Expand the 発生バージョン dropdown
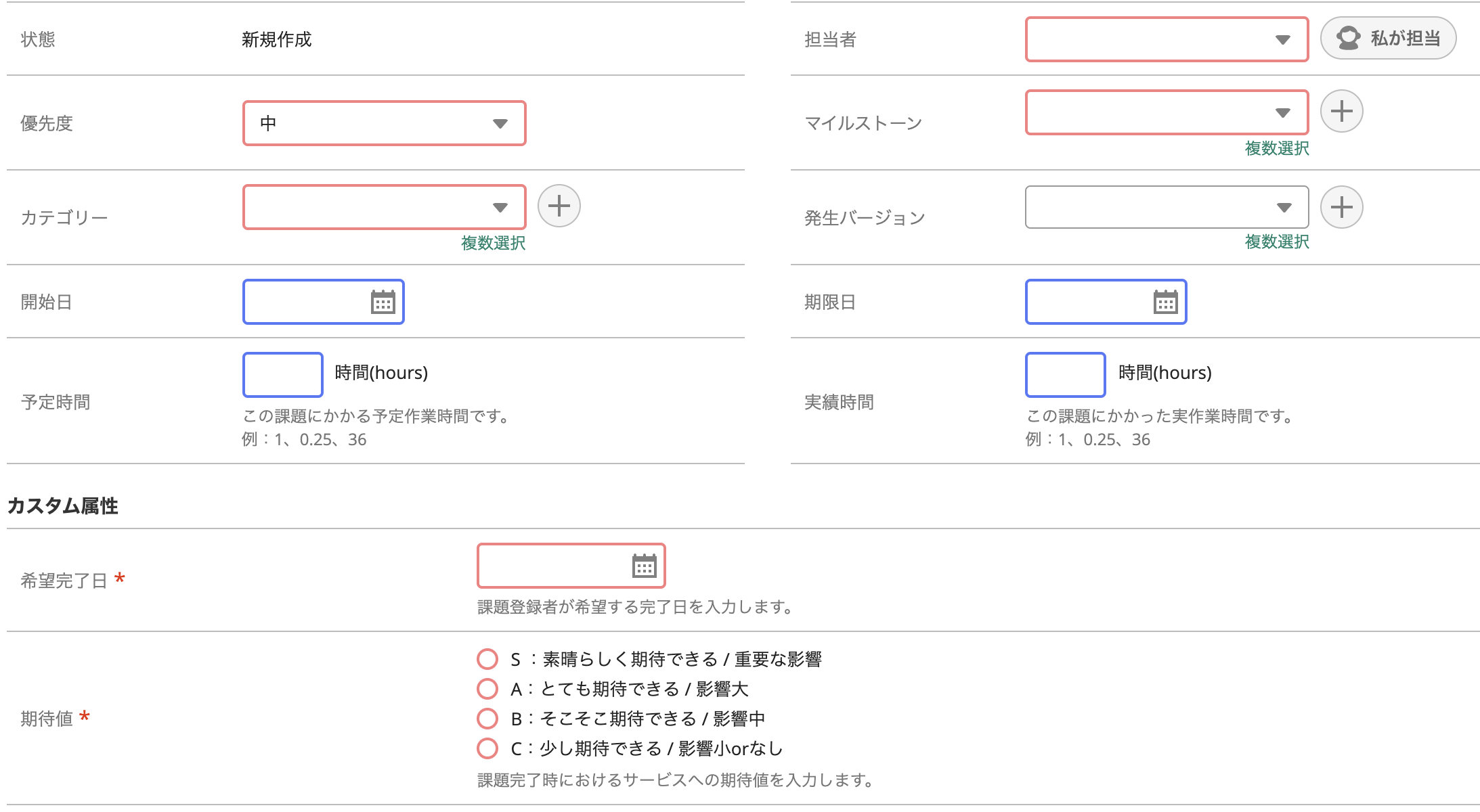Image resolution: width=1480 pixels, height=812 pixels. [x=1166, y=207]
